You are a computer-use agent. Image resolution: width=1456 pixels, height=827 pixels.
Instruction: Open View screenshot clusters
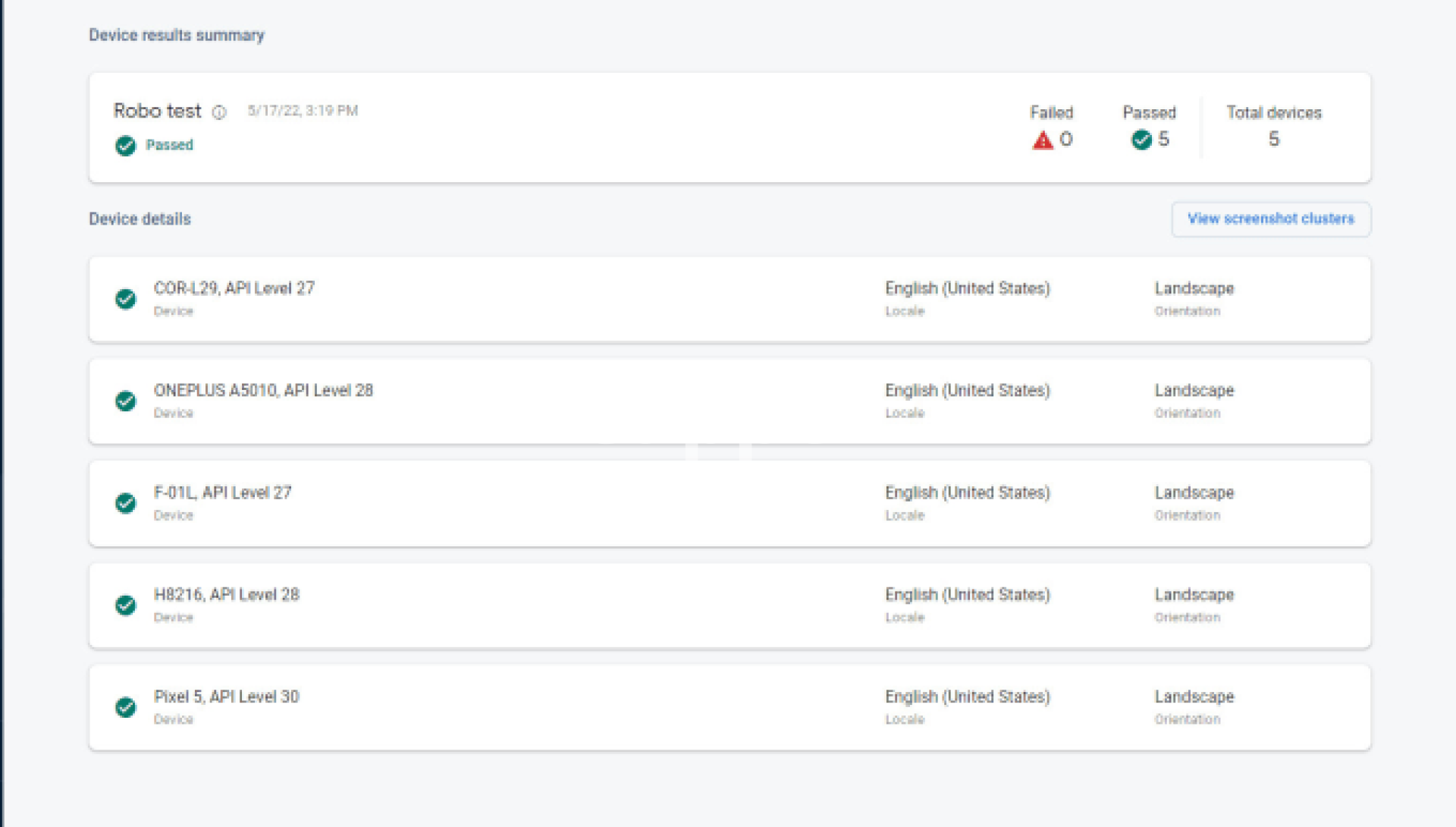click(1270, 219)
